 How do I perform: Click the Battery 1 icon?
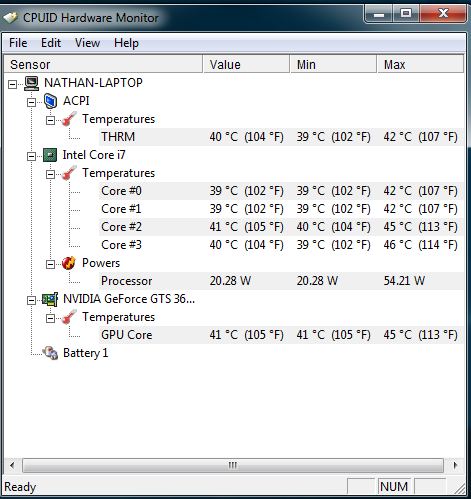pos(50,353)
